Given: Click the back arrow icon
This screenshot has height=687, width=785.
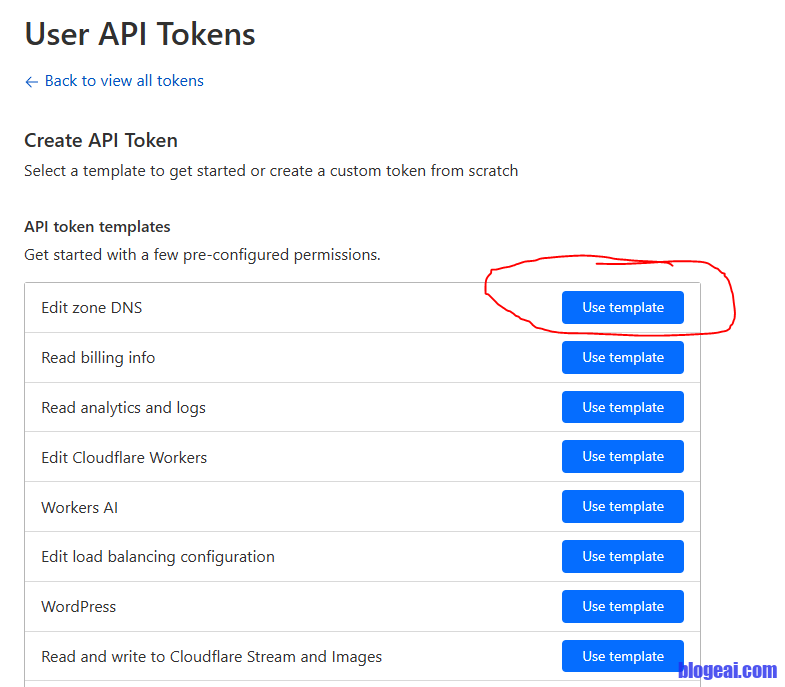Looking at the screenshot, I should point(31,82).
